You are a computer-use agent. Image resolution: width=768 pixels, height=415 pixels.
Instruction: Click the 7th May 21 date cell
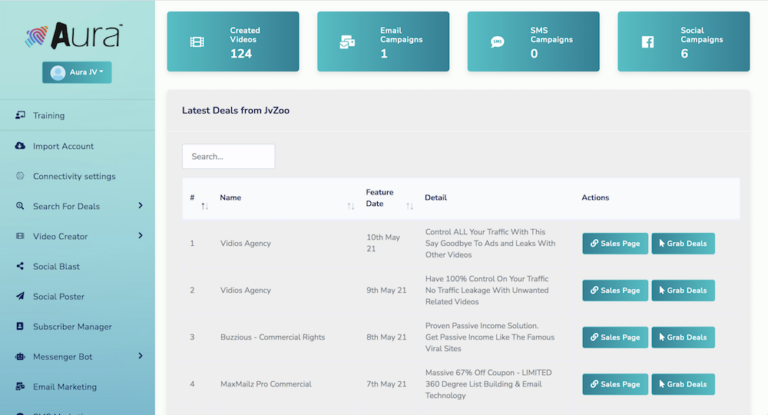pos(386,384)
